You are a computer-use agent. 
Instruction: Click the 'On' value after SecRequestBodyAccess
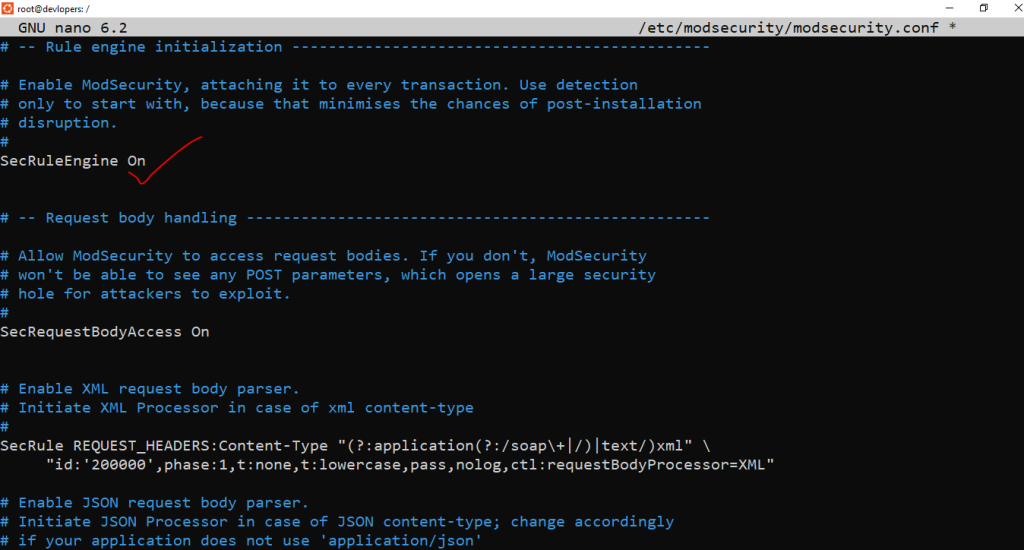[x=200, y=332]
